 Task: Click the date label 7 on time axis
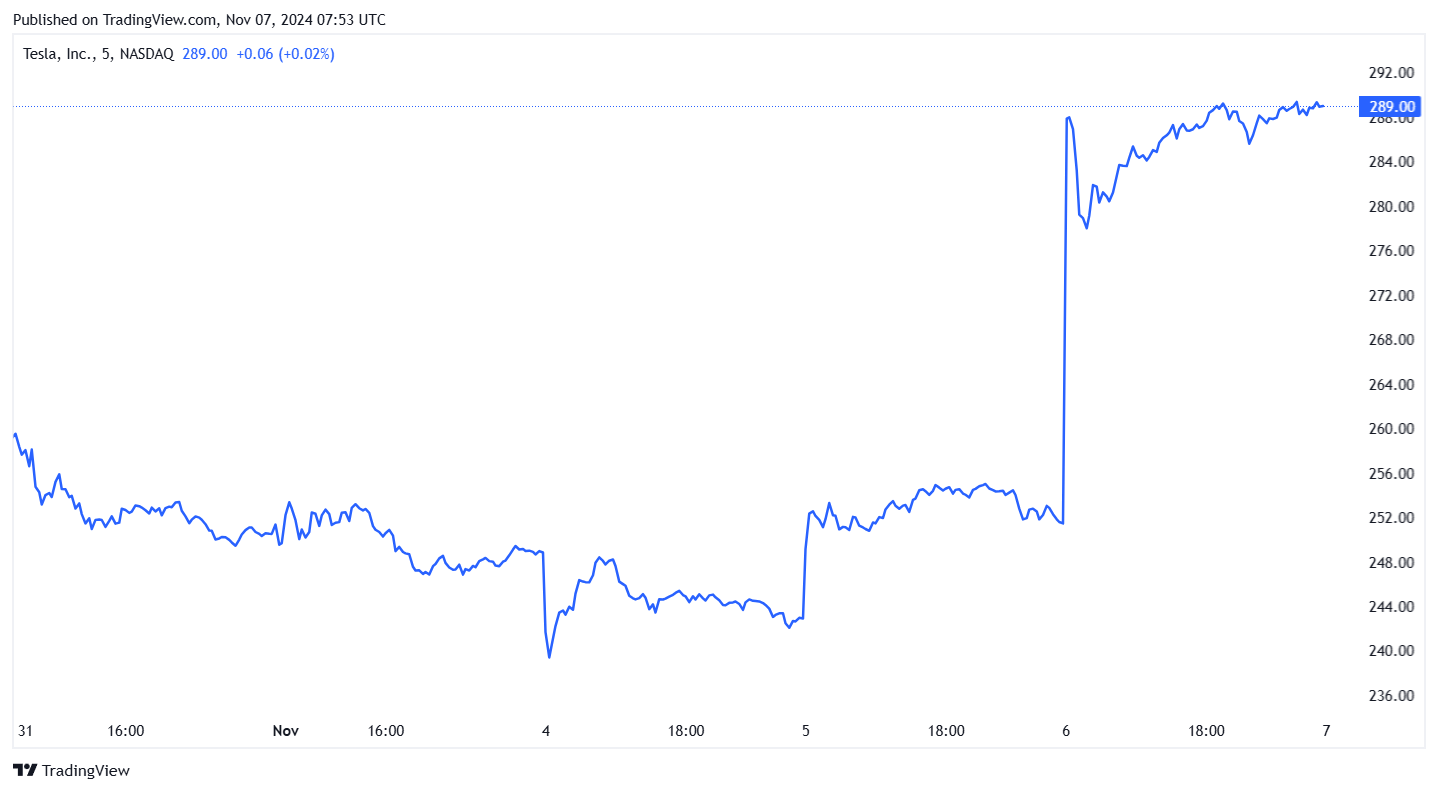coord(1326,731)
